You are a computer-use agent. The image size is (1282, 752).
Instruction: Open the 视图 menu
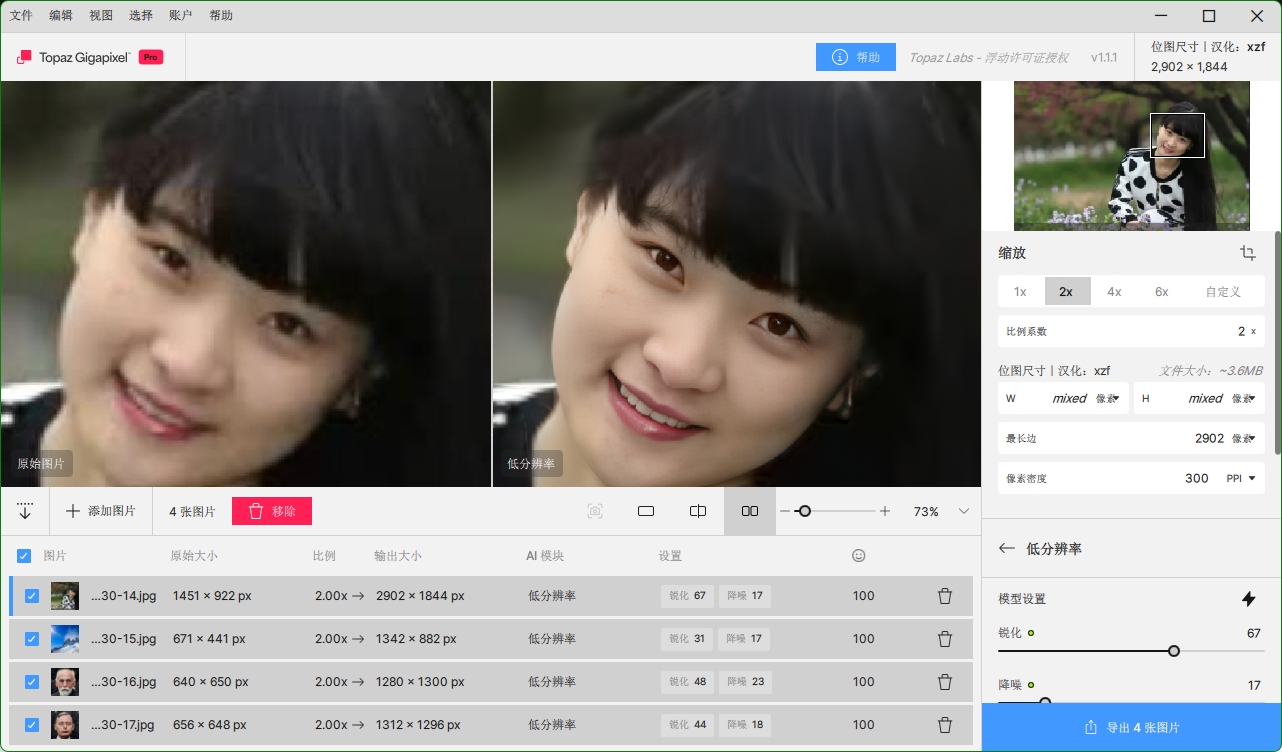click(101, 16)
